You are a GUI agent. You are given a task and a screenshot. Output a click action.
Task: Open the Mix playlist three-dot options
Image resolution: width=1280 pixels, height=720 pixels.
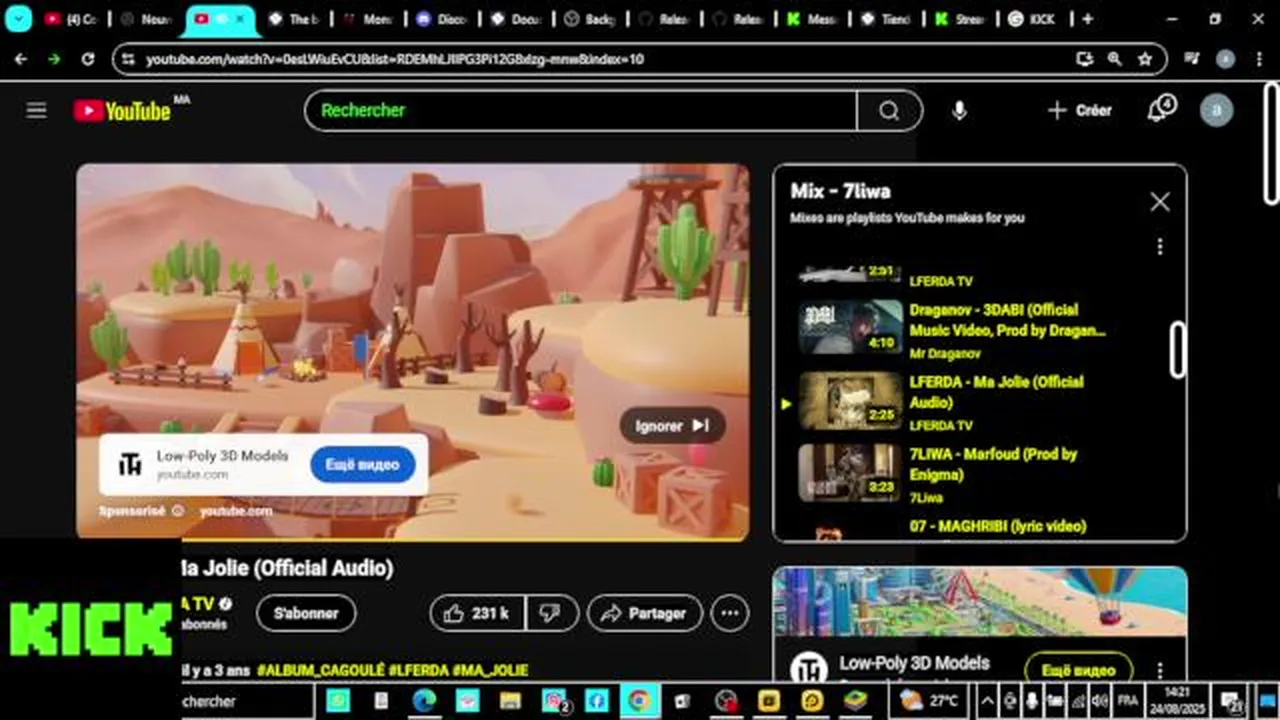(1159, 246)
